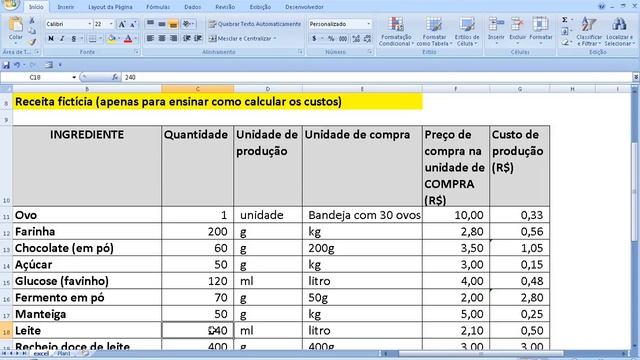The height and width of the screenshot is (360, 640).
Task: Open font size 22 dropdown
Action: click(x=111, y=24)
